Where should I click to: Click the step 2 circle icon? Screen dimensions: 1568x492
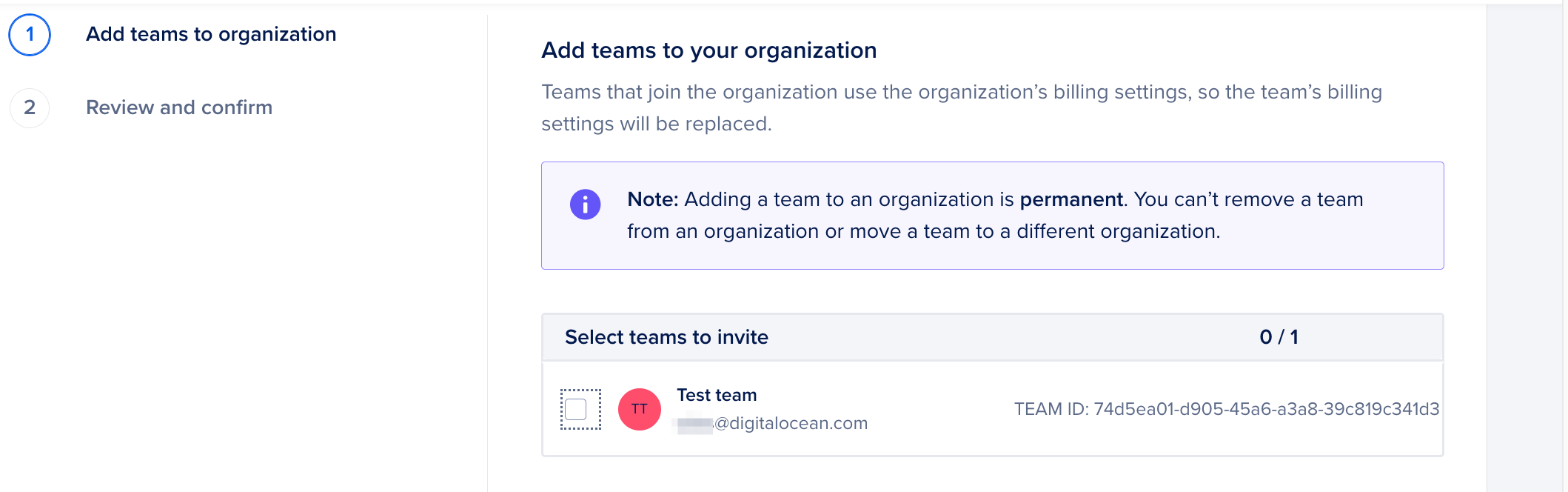point(30,108)
